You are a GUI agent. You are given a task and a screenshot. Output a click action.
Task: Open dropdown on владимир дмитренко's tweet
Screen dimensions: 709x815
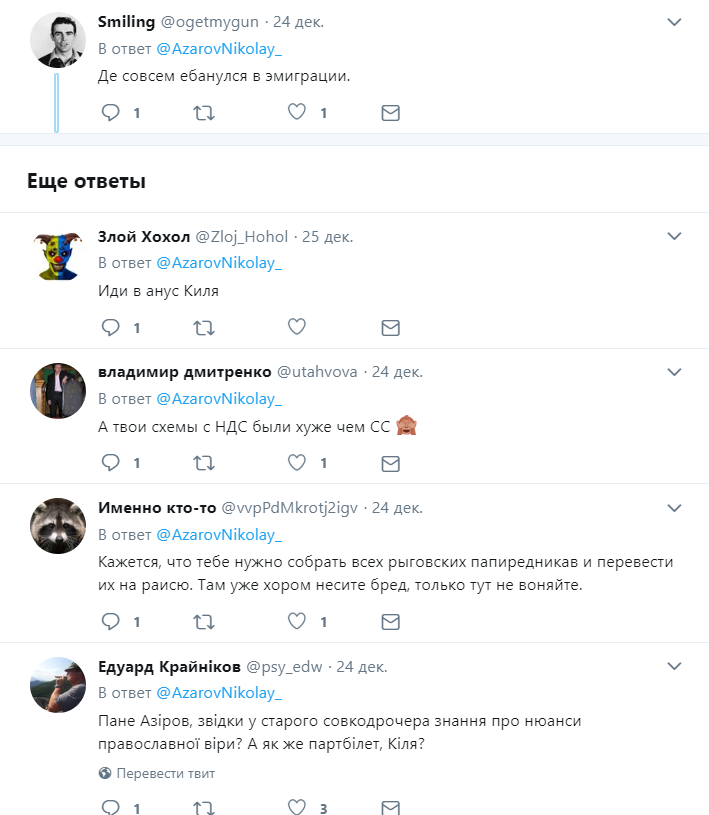(674, 372)
